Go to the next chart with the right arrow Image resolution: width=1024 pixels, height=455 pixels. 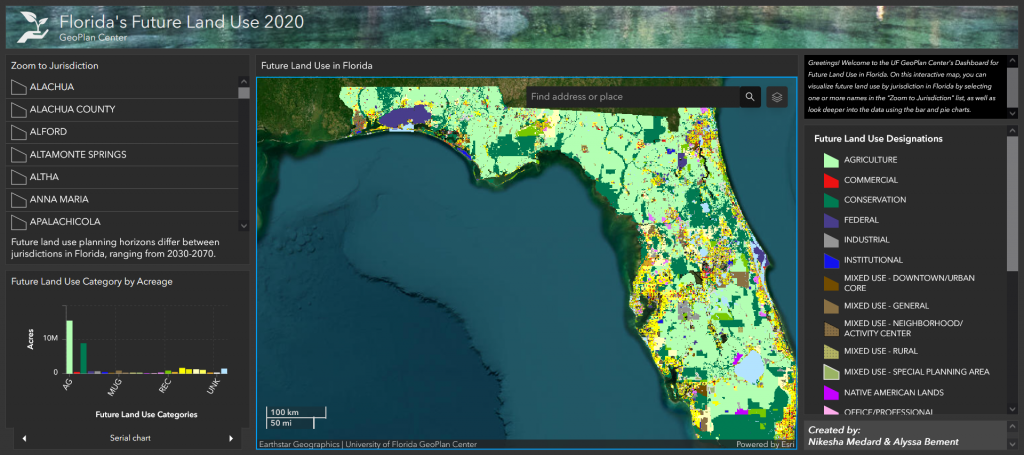[x=231, y=438]
